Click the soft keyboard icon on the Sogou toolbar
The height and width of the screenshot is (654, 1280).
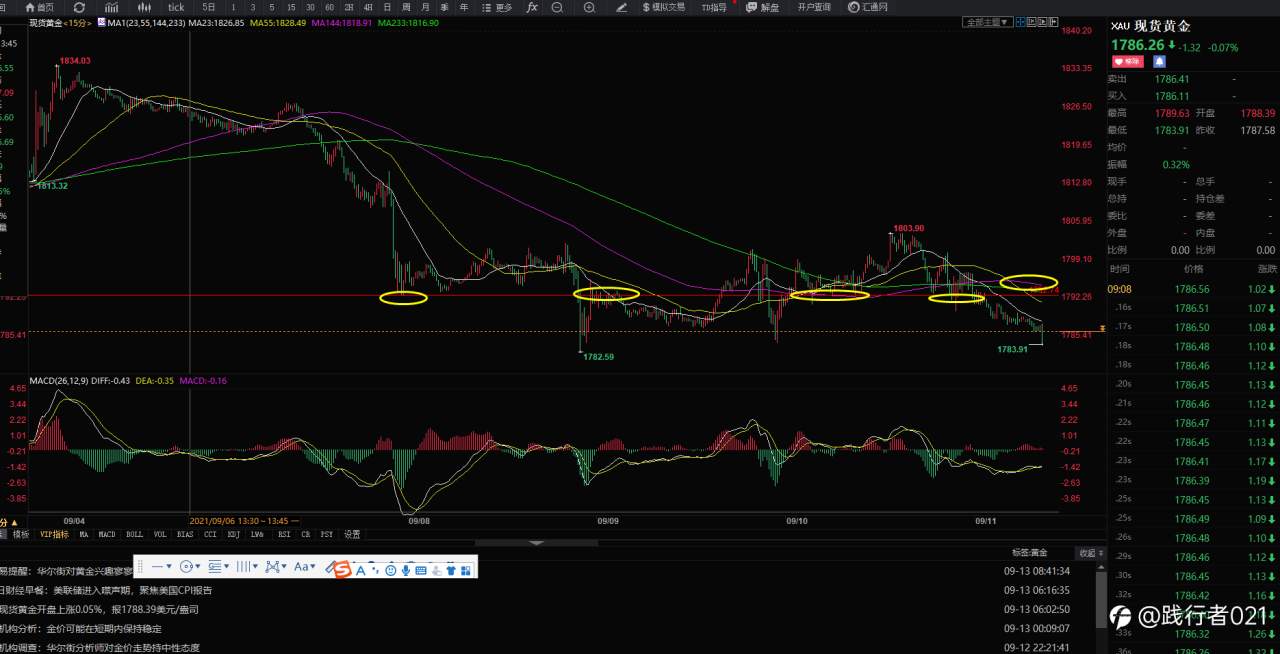(x=421, y=570)
